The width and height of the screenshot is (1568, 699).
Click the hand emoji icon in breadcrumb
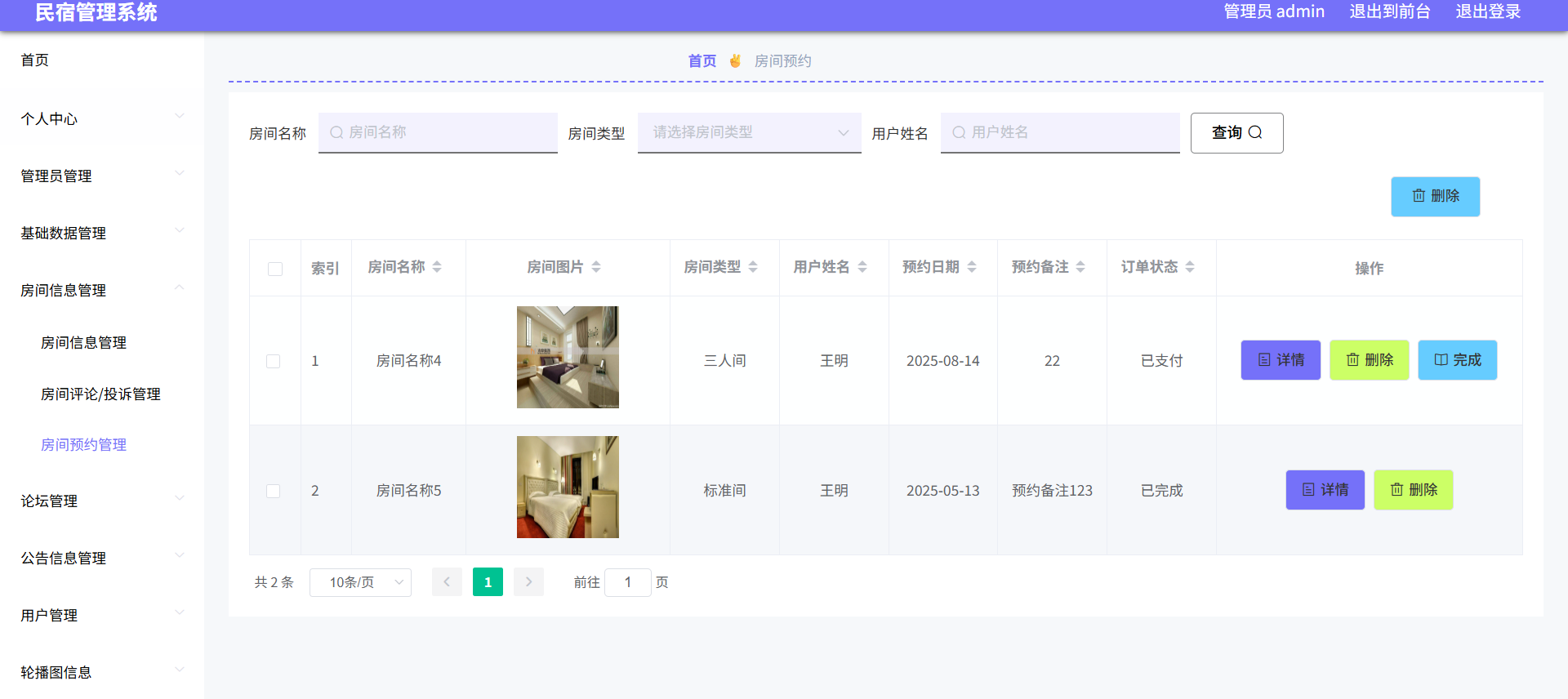[x=735, y=60]
